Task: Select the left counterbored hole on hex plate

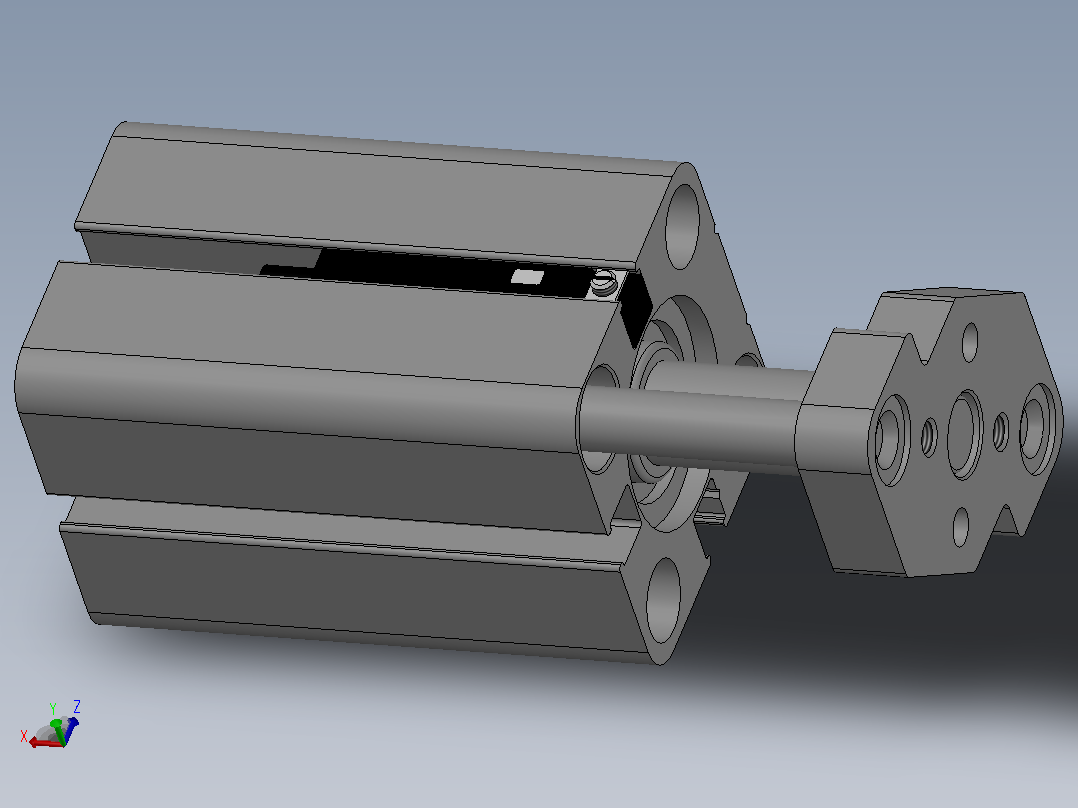Action: pos(892,440)
